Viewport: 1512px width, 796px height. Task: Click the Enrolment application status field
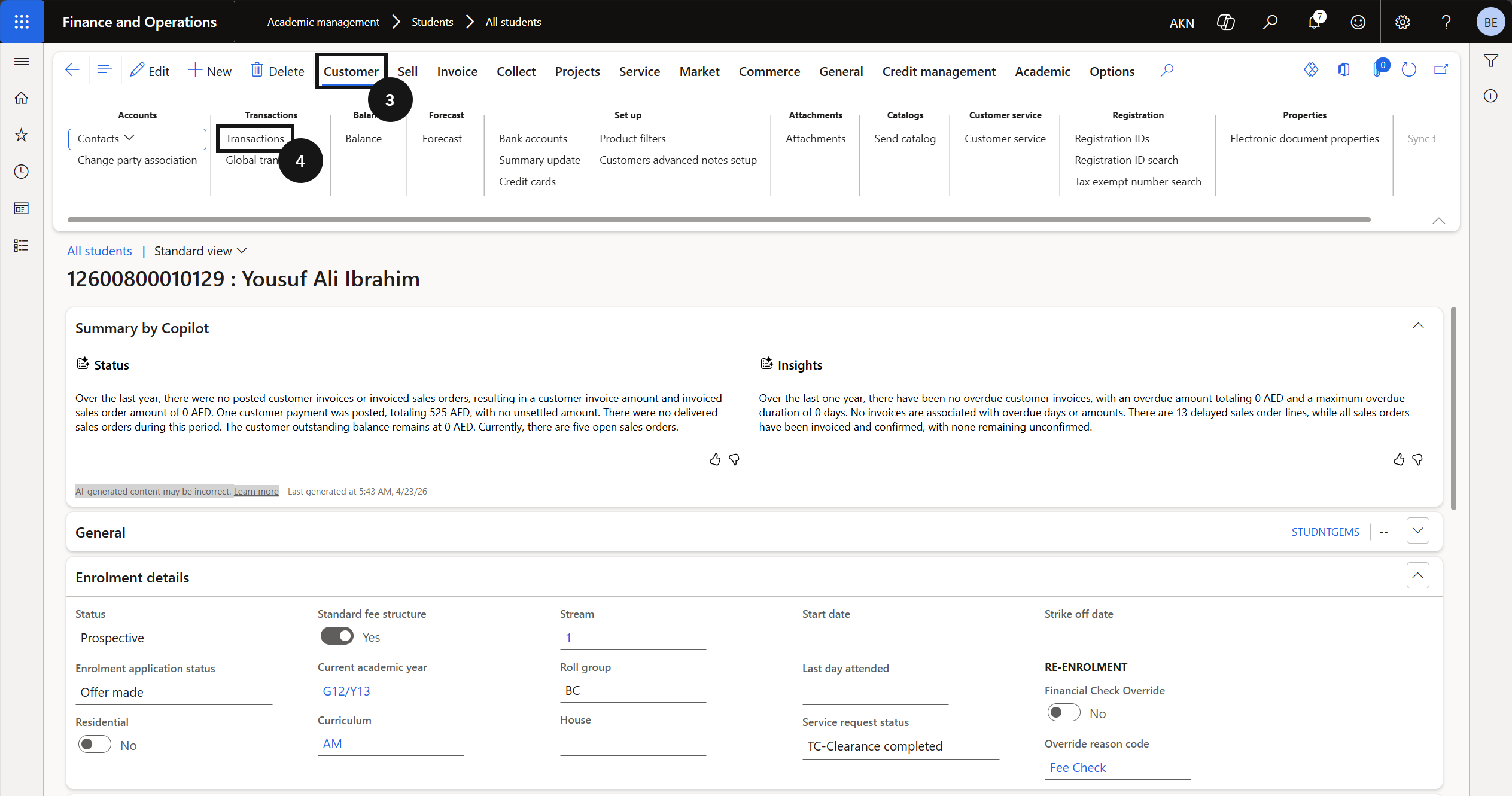[174, 693]
